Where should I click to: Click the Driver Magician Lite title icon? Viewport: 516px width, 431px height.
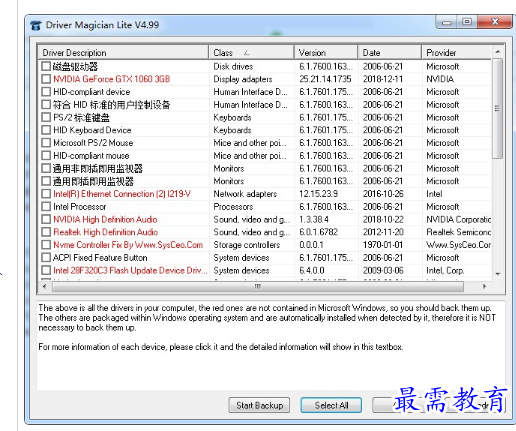tap(36, 25)
